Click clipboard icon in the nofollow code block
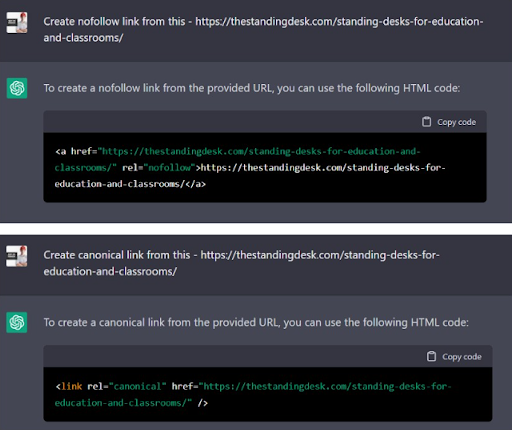Screen dimensions: 512x430 tap(426, 122)
